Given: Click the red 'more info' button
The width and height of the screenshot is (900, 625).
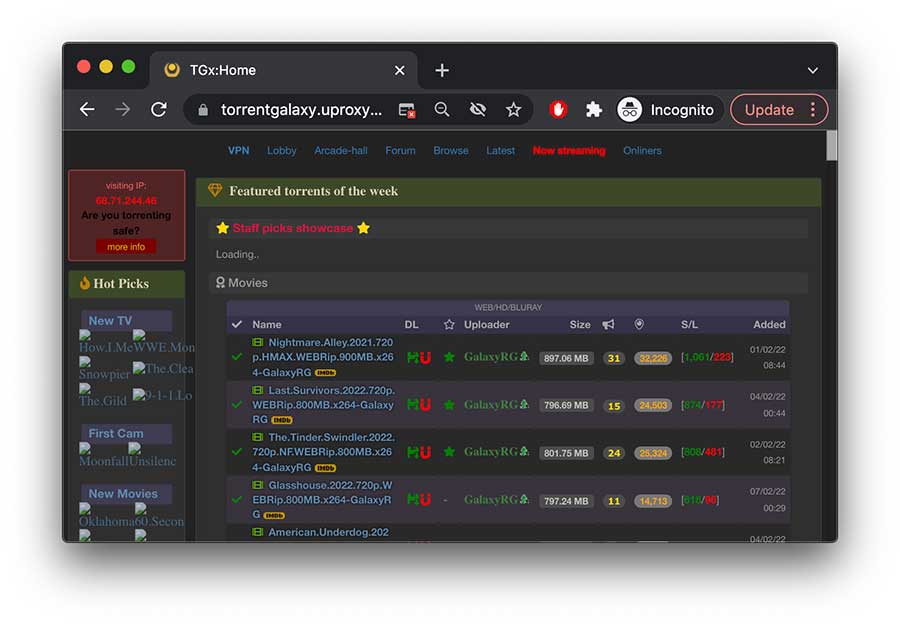Looking at the screenshot, I should pyautogui.click(x=126, y=247).
